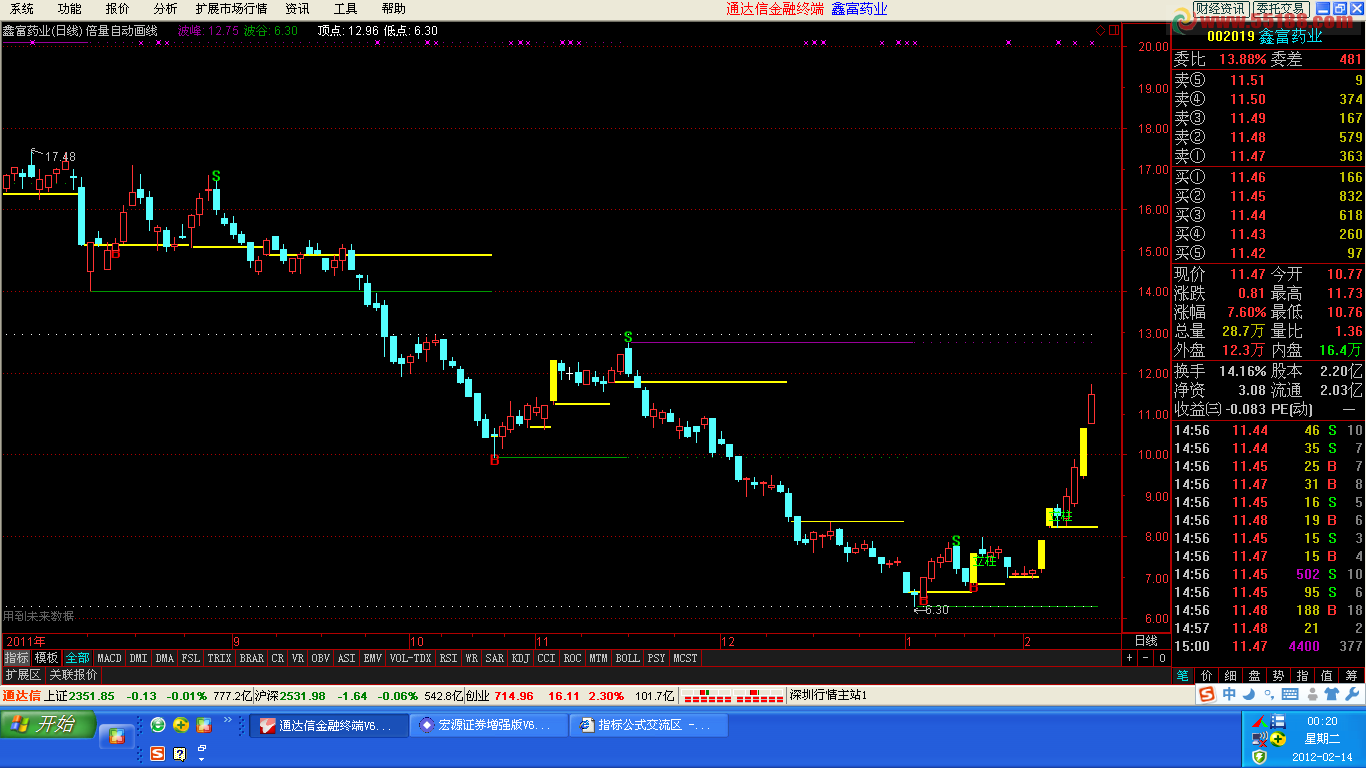The height and width of the screenshot is (768, 1366).
Task: Select the BOLL indicator
Action: coord(627,658)
